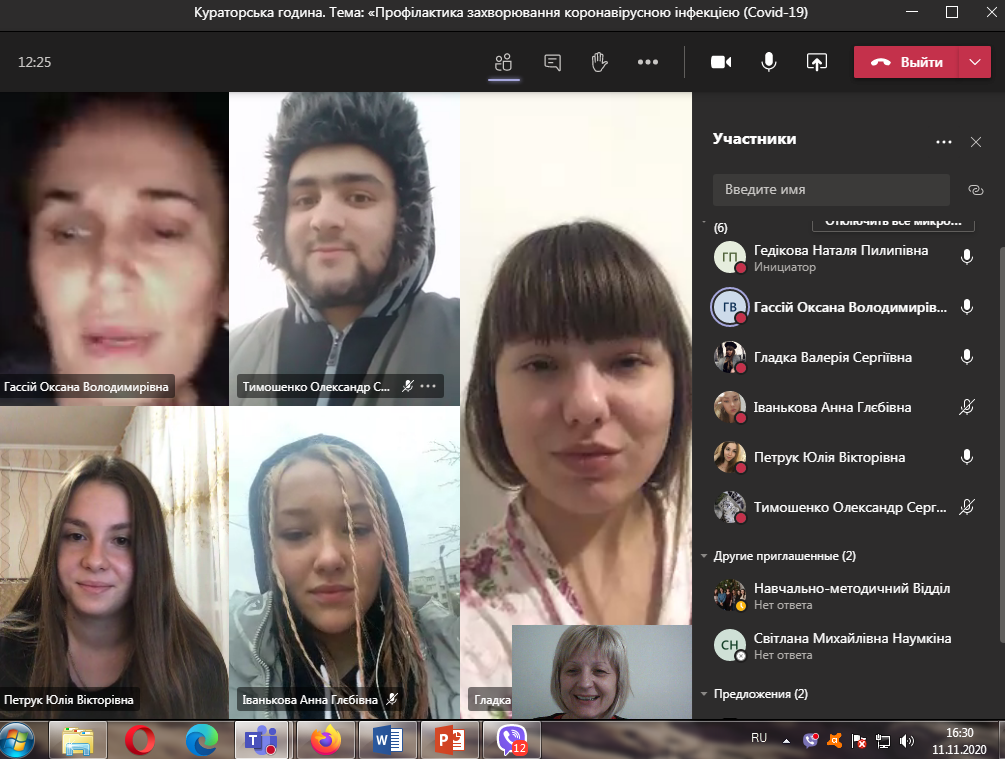Open the meeting chat icon
This screenshot has width=1005, height=759.
[x=552, y=62]
